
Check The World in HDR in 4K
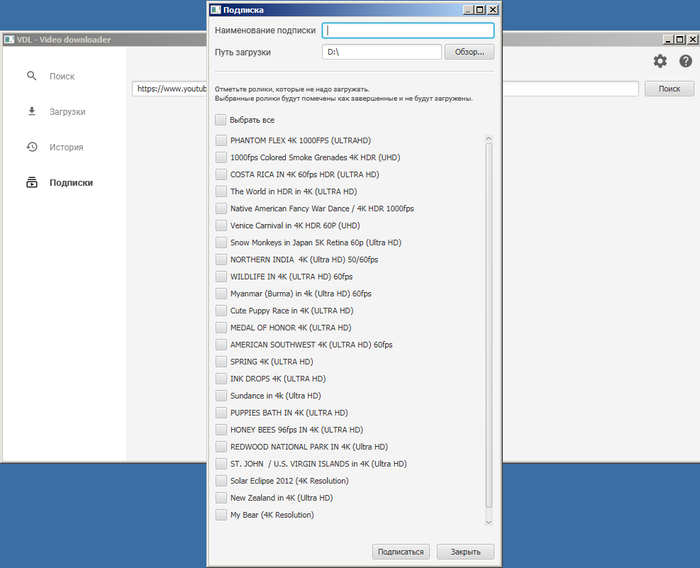[x=221, y=191]
